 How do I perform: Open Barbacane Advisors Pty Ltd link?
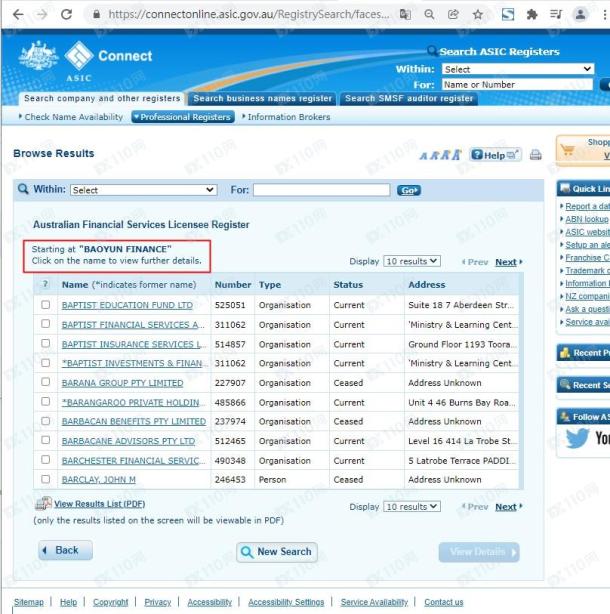pyautogui.click(x=128, y=441)
